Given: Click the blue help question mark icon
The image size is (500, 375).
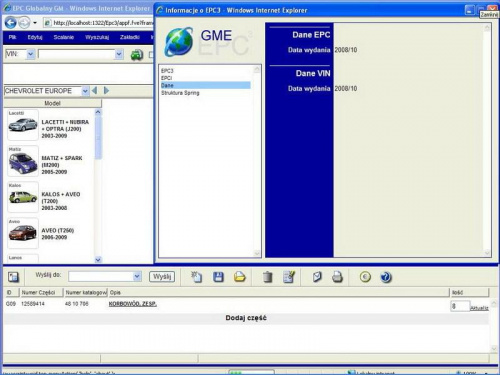Looking at the screenshot, I should coord(386,277).
